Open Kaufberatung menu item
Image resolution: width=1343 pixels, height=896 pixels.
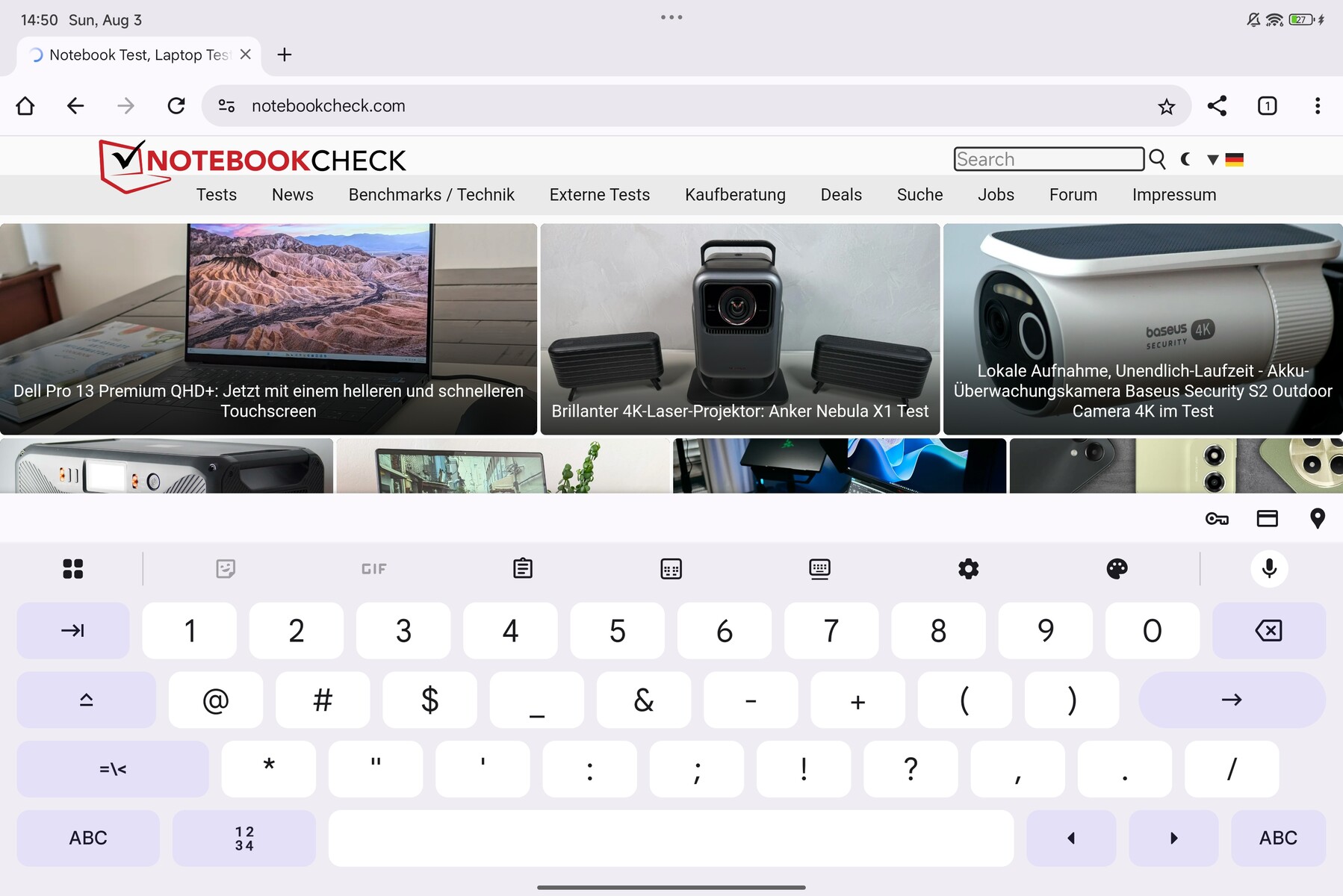[x=735, y=195]
